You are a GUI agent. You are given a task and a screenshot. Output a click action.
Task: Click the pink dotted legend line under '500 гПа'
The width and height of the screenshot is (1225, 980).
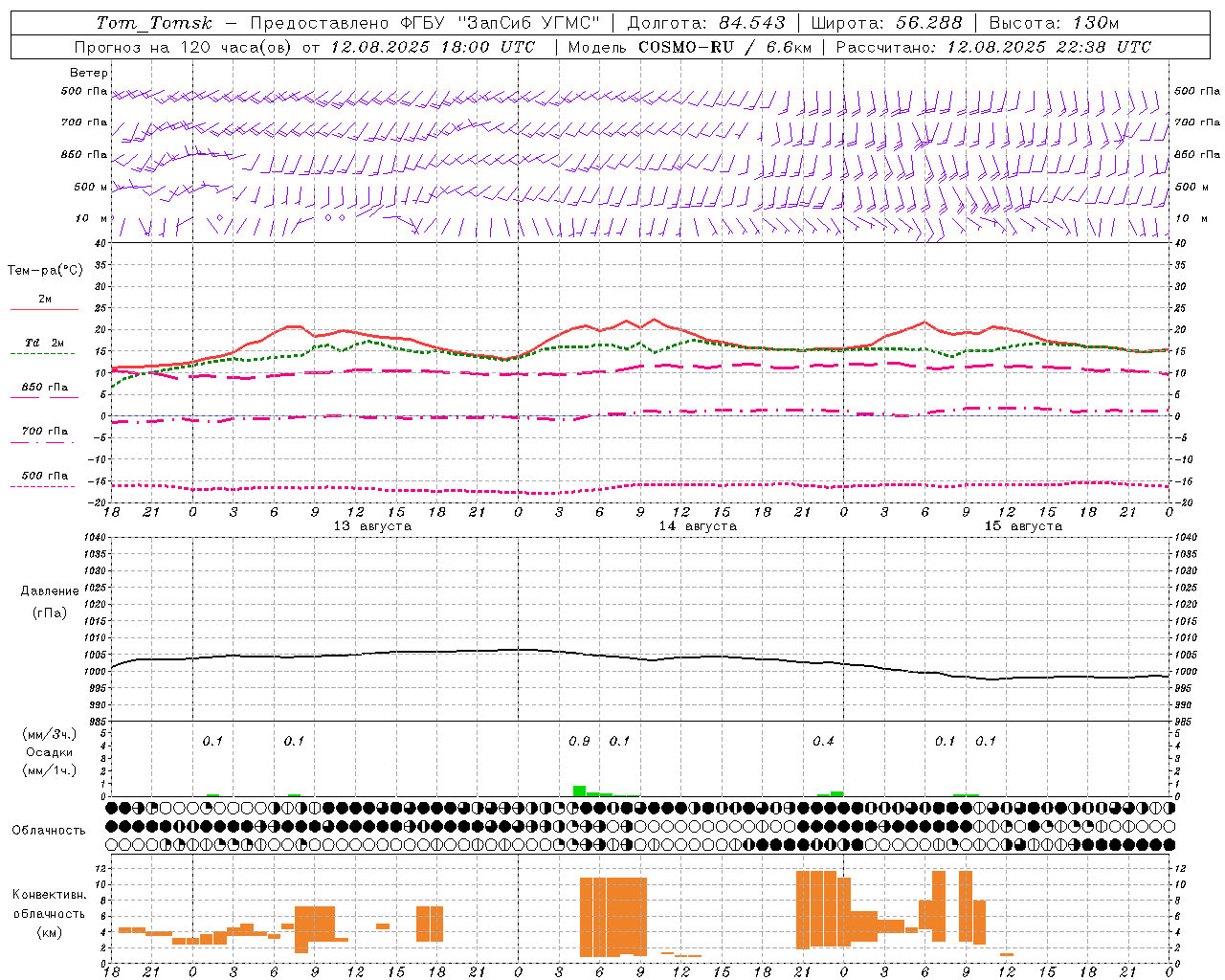pos(42,486)
